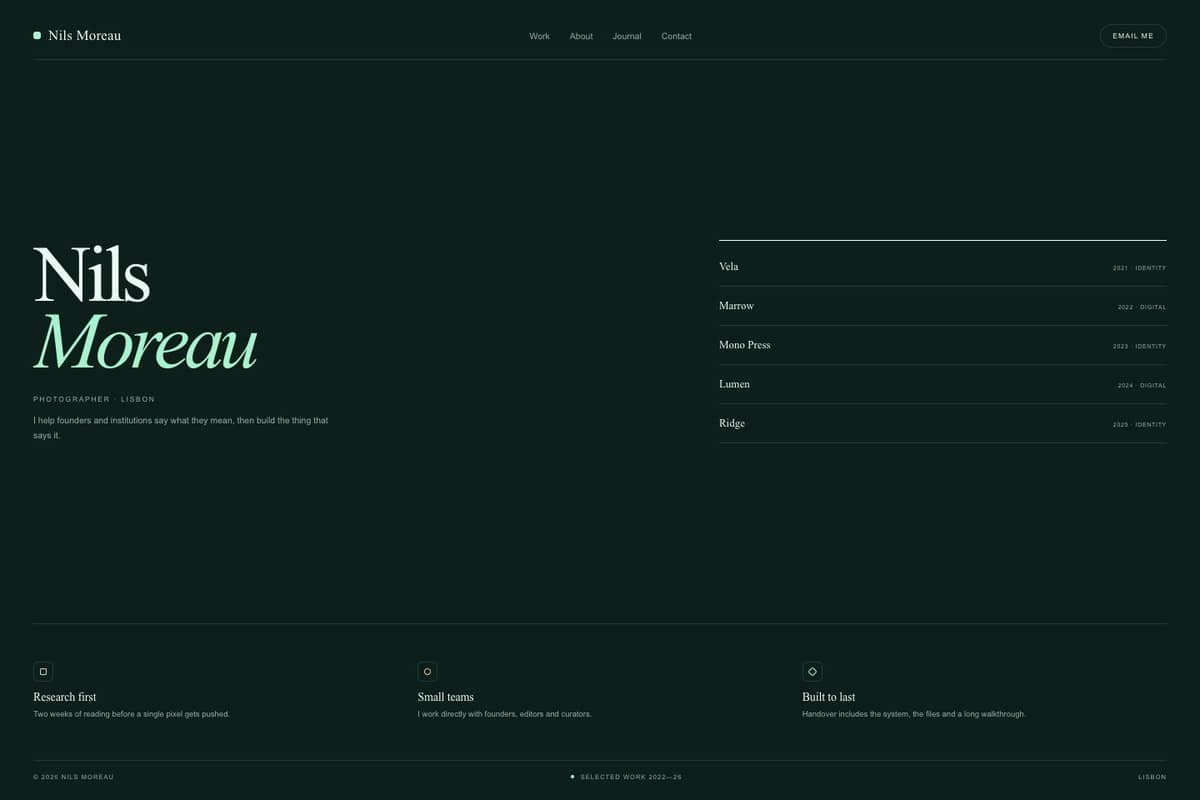Click the EMAIL ME button

click(x=1133, y=36)
